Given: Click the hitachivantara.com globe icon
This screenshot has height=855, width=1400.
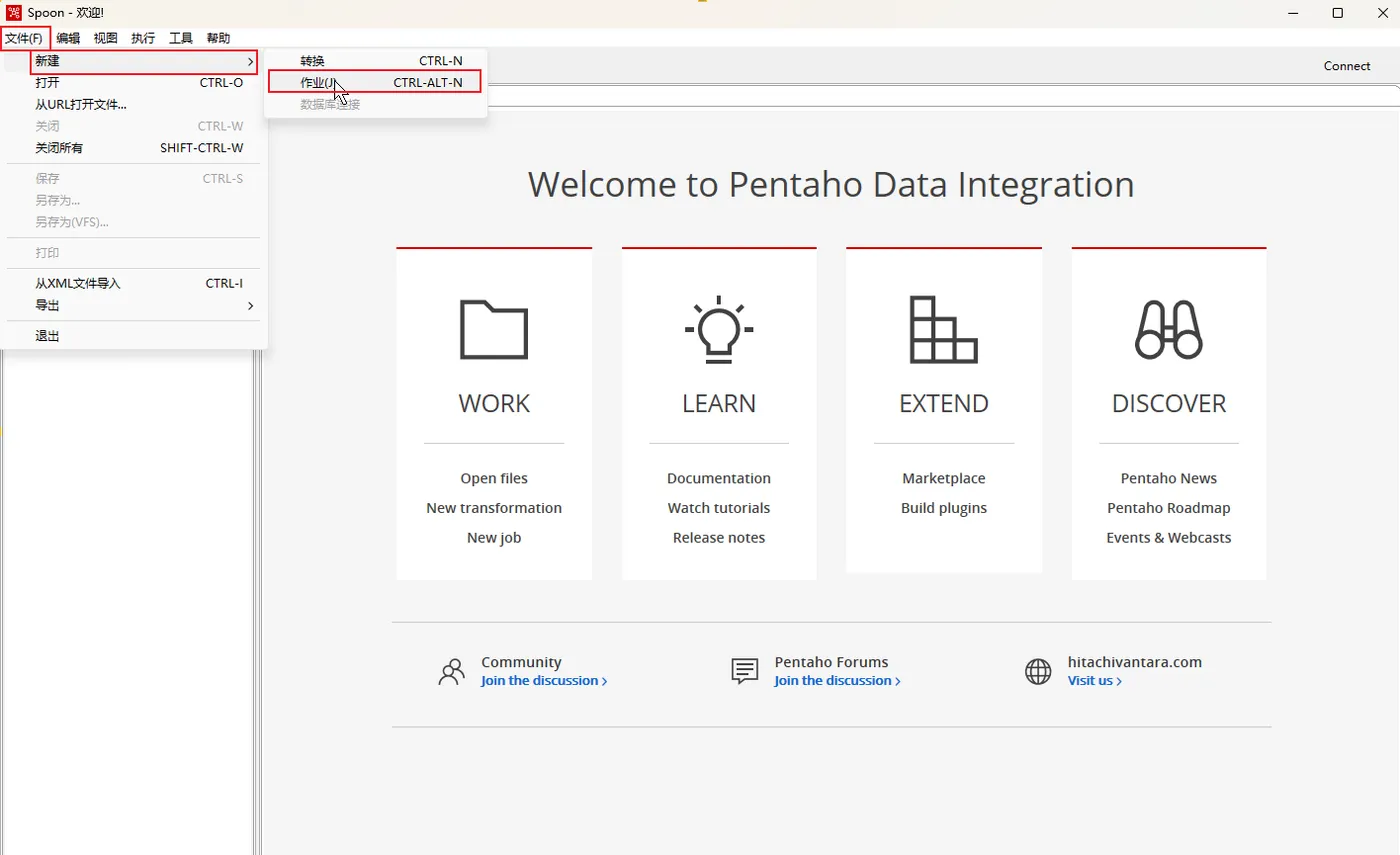Looking at the screenshot, I should [x=1038, y=671].
